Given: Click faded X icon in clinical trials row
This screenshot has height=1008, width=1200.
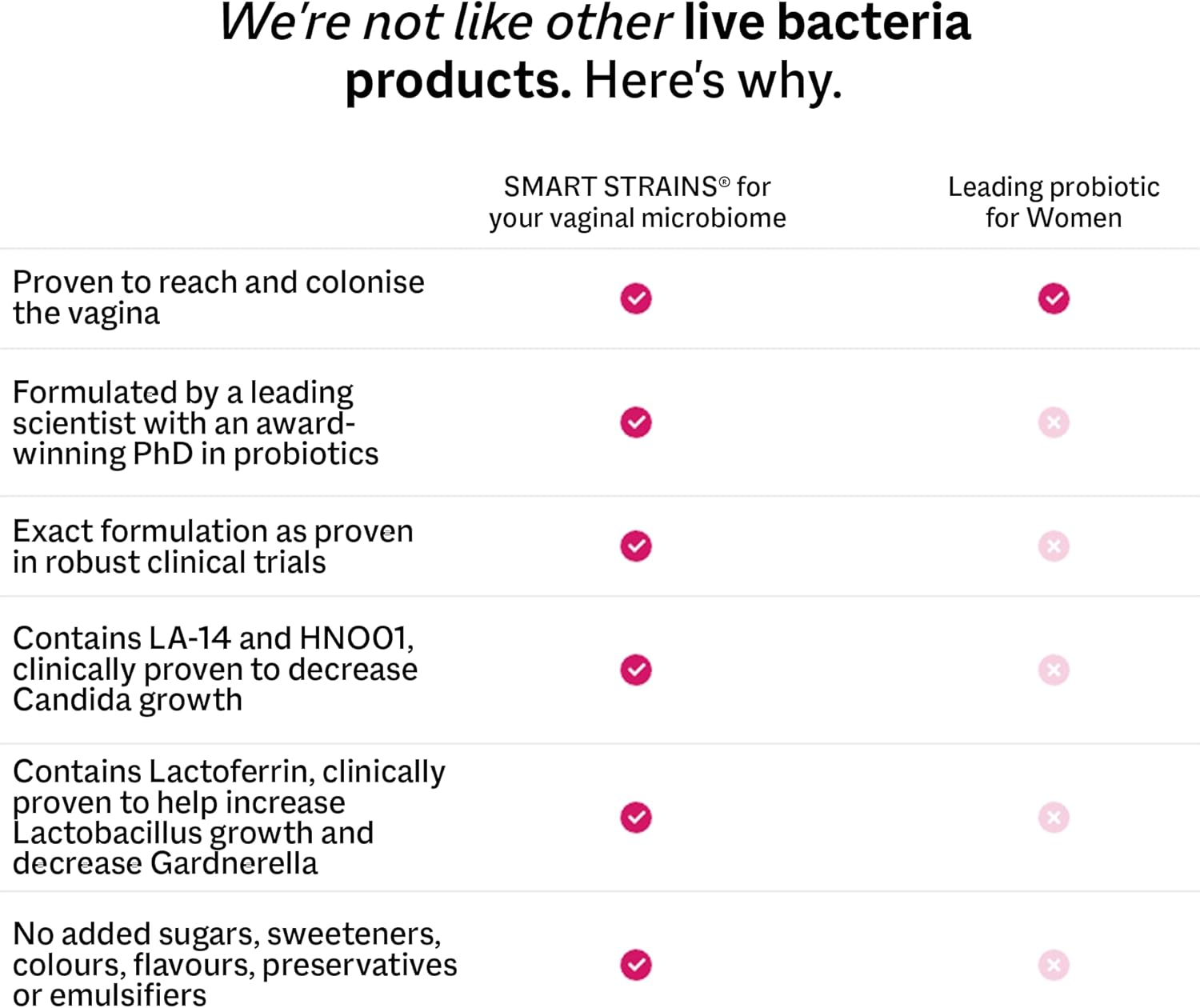Looking at the screenshot, I should click(1054, 546).
